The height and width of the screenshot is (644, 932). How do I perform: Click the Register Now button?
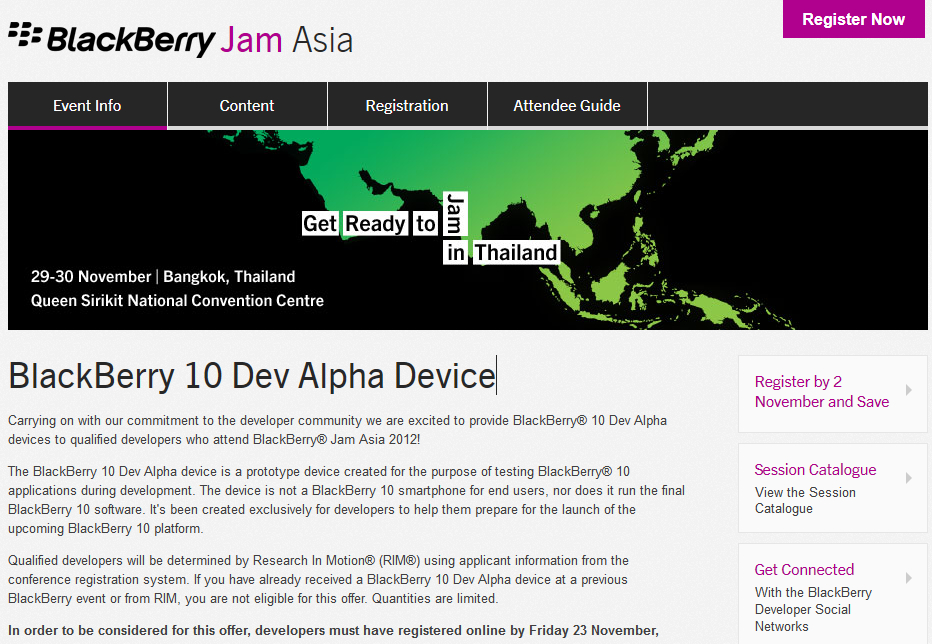tap(854, 19)
